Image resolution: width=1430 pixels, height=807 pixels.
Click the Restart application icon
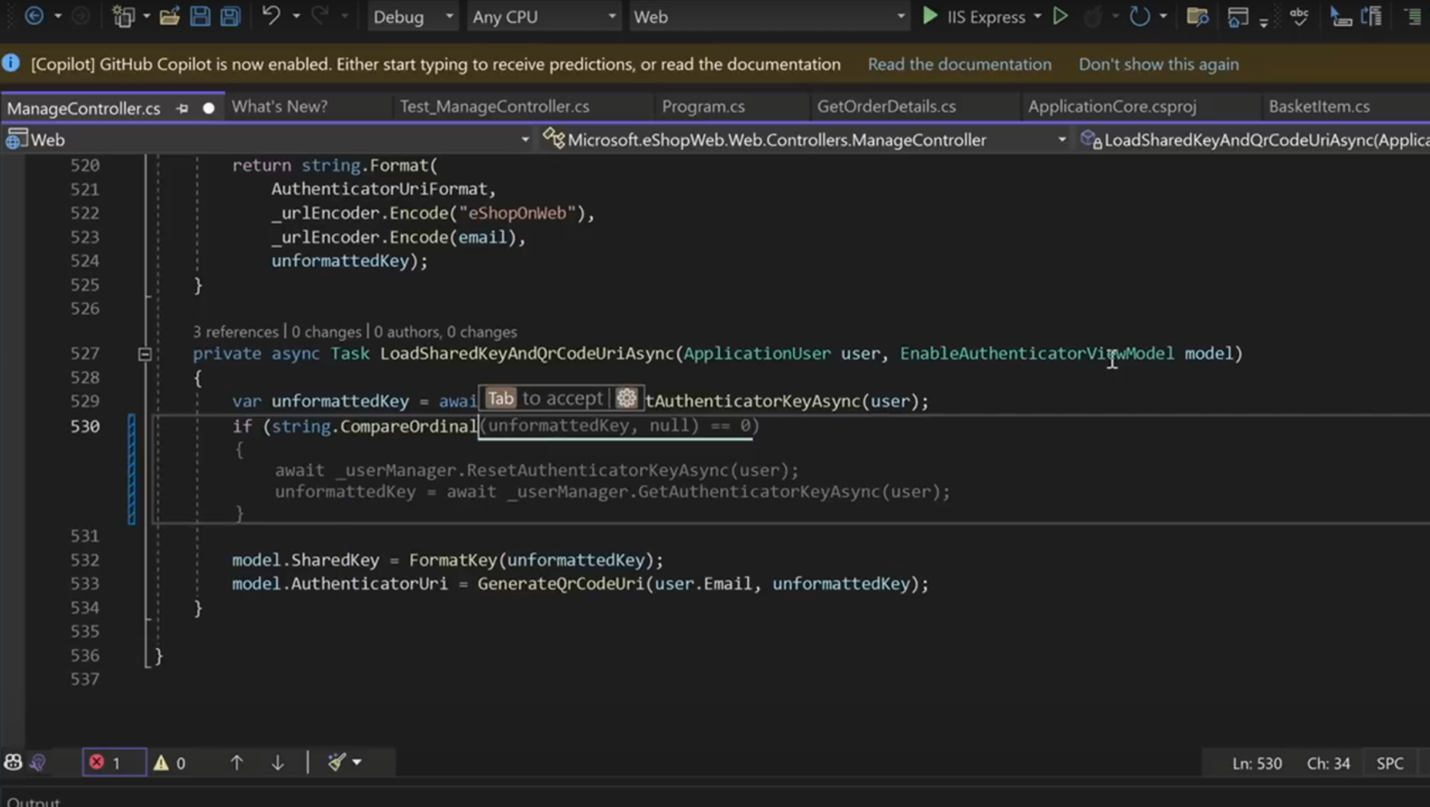(1140, 16)
